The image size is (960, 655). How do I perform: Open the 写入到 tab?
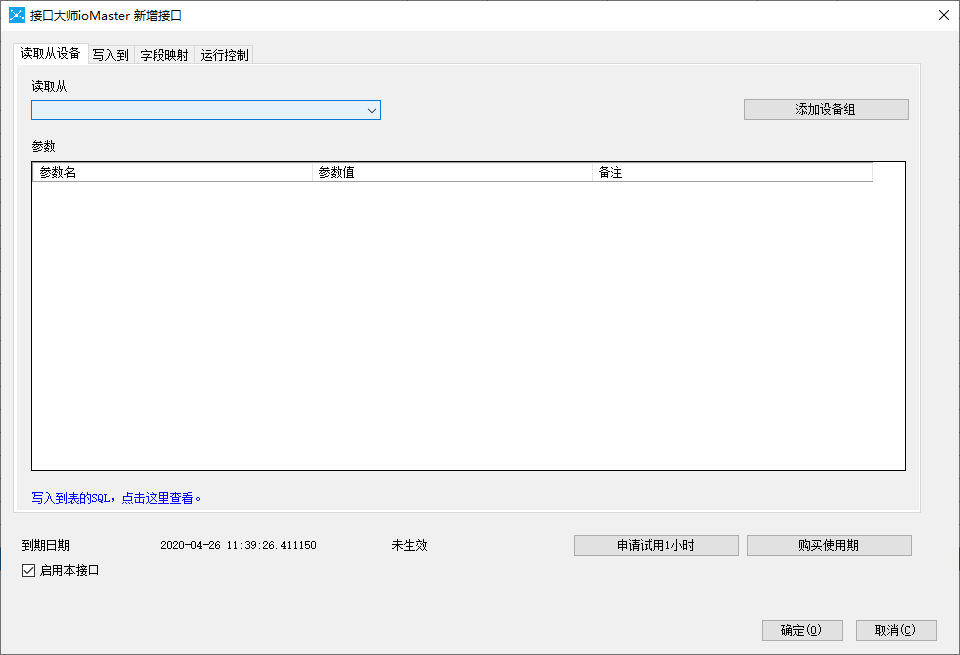click(110, 55)
